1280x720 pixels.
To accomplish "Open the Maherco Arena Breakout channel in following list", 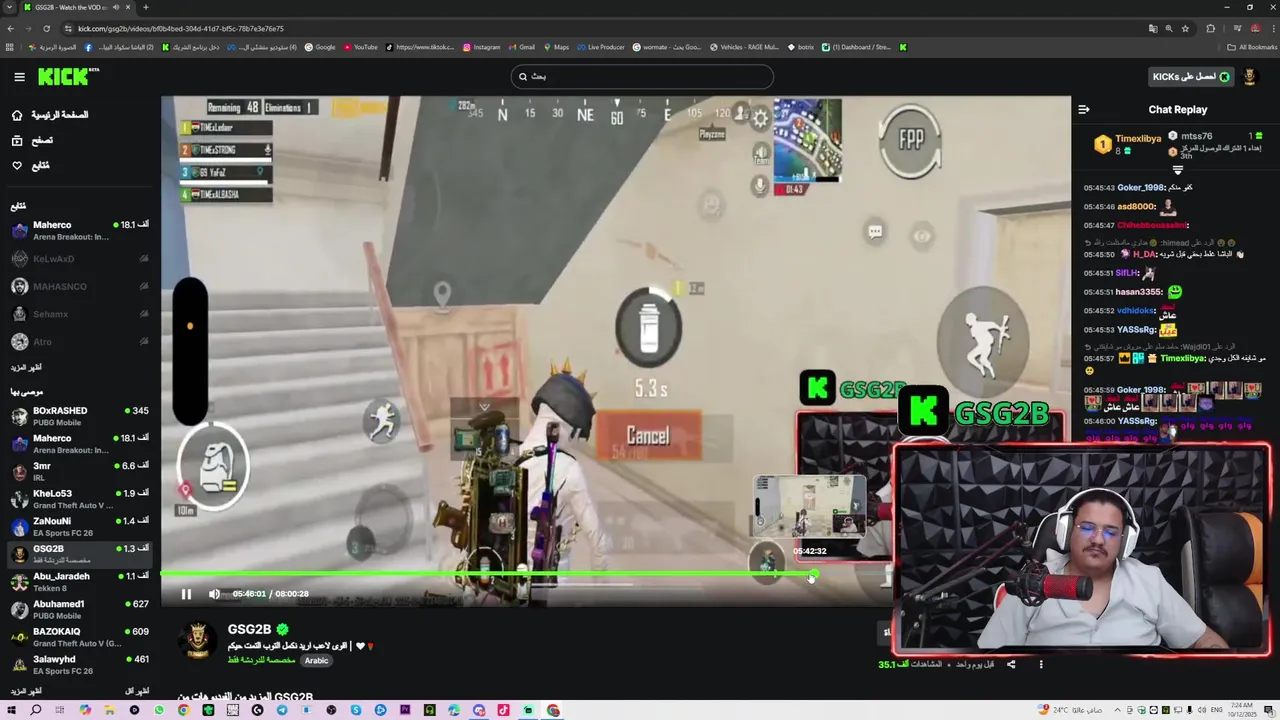I will 80,231.
